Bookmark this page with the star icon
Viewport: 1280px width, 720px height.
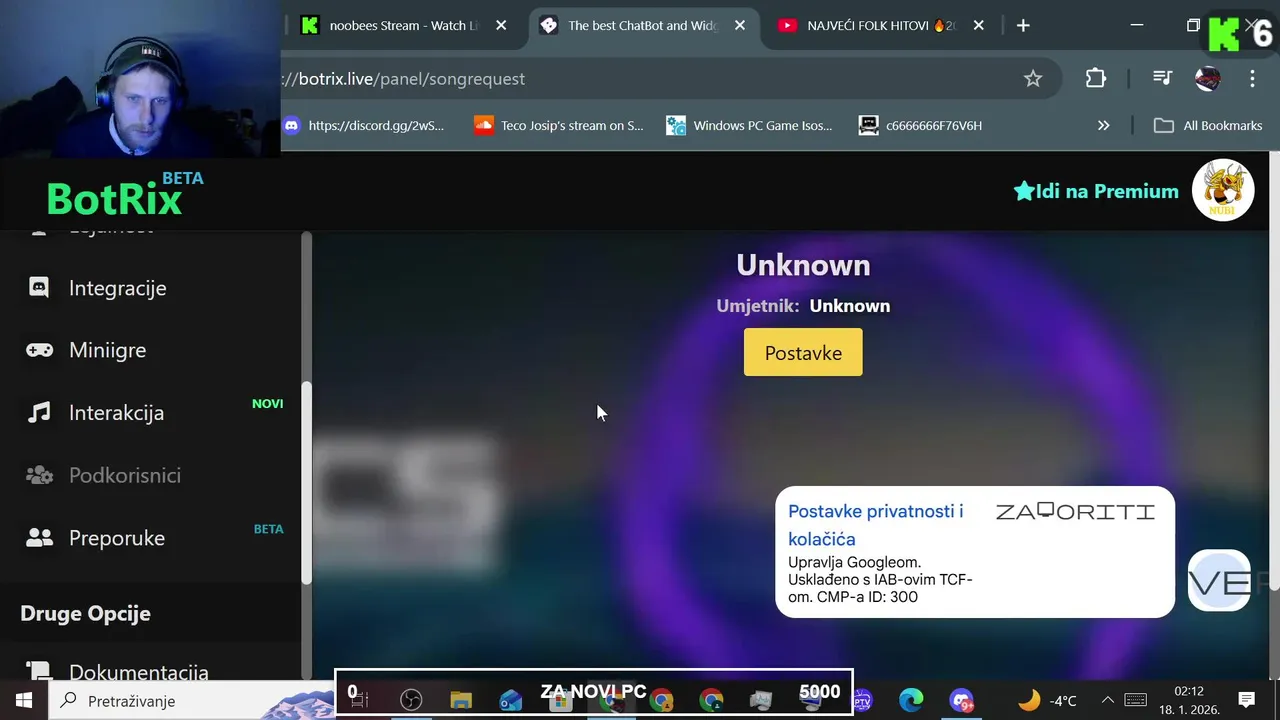[x=1033, y=78]
